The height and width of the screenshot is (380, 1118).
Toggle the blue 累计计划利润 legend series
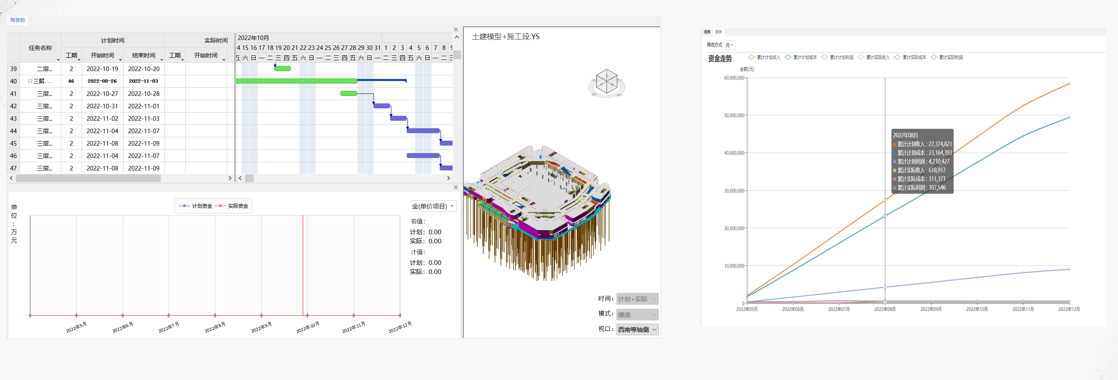click(839, 57)
